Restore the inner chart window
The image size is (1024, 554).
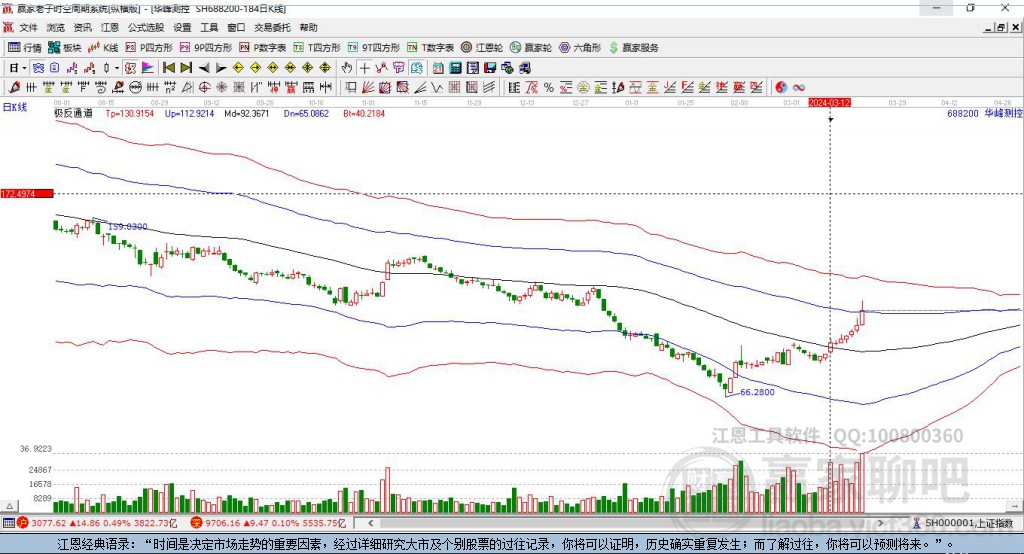point(1001,27)
